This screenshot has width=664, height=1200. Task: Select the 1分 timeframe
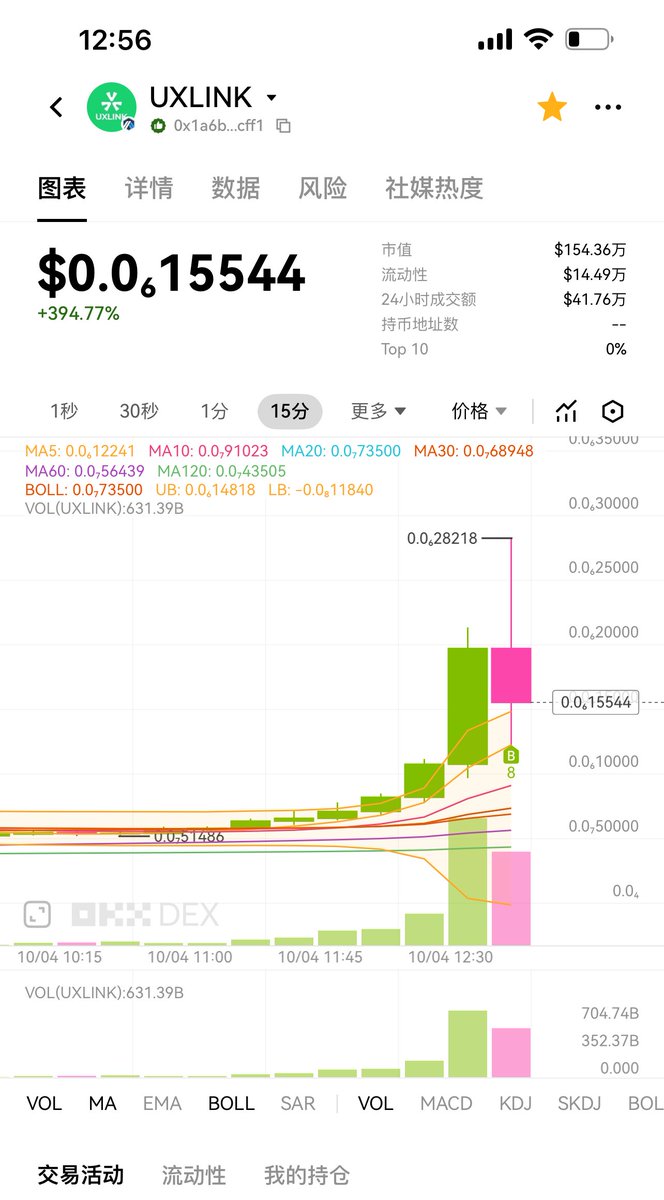coord(214,411)
